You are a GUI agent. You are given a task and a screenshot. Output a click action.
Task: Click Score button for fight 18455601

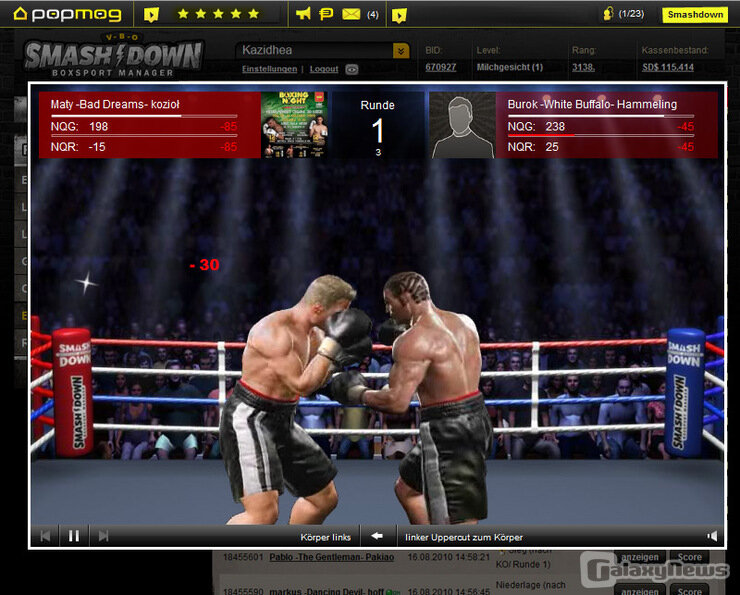pos(690,557)
